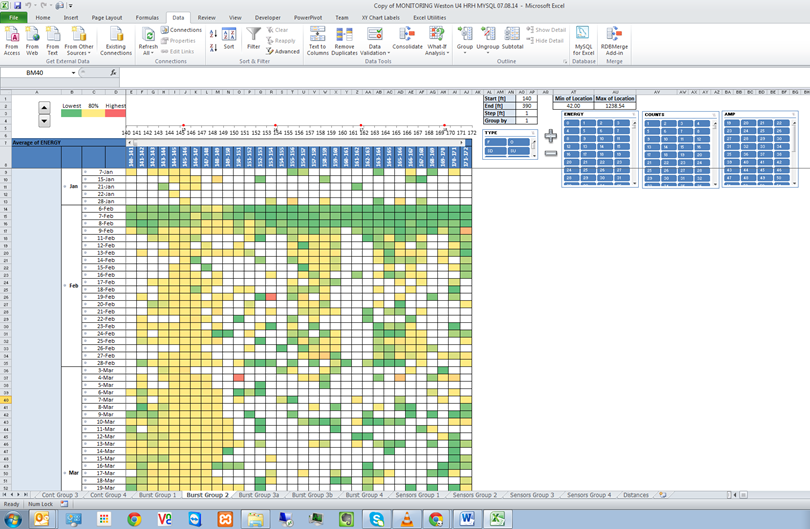Clear filter on AMP slicer

(793, 114)
